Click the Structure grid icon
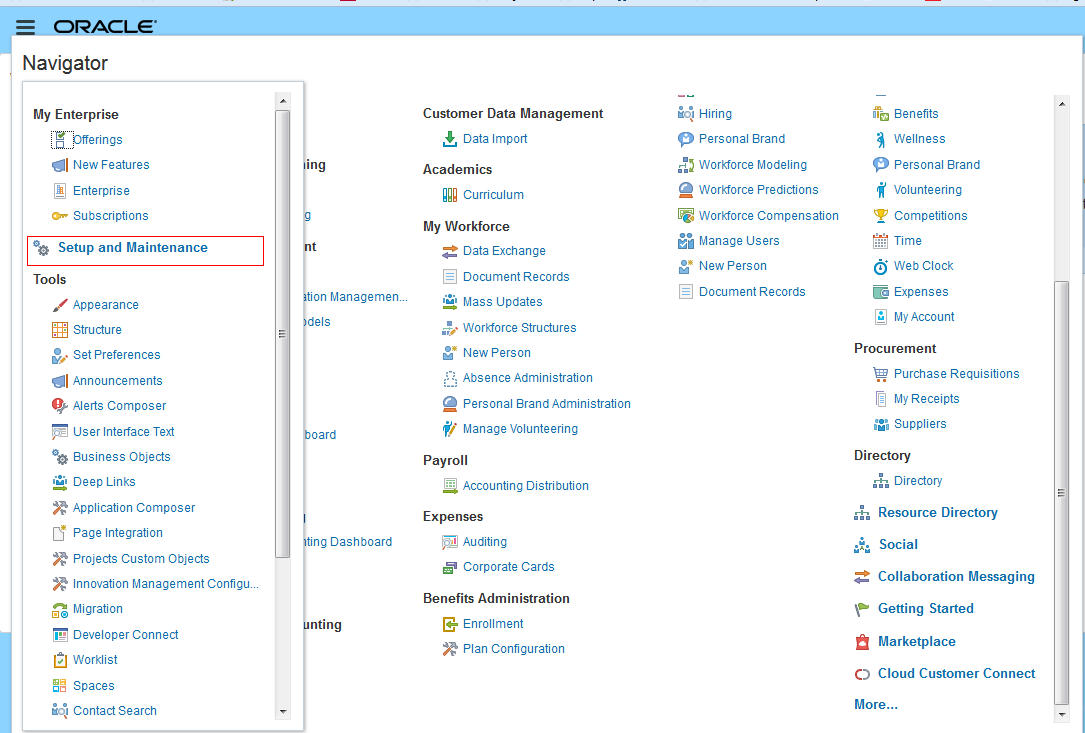Viewport: 1085px width, 733px height. click(60, 329)
